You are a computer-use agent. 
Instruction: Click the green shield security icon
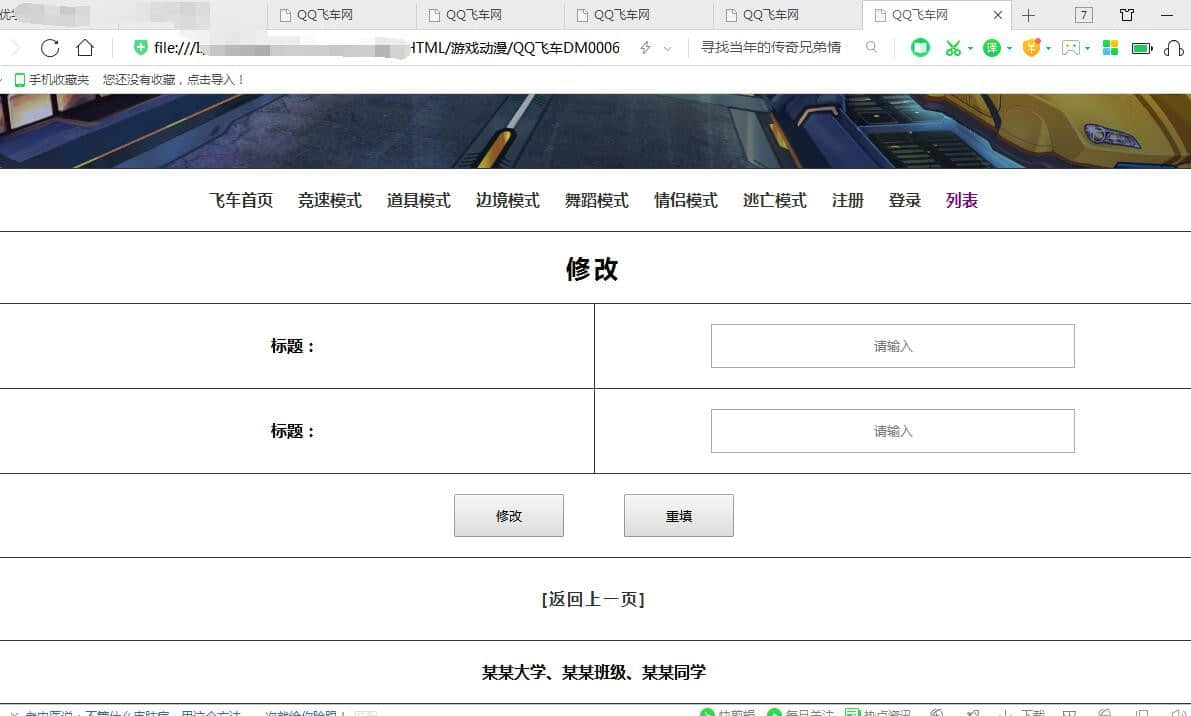[141, 48]
